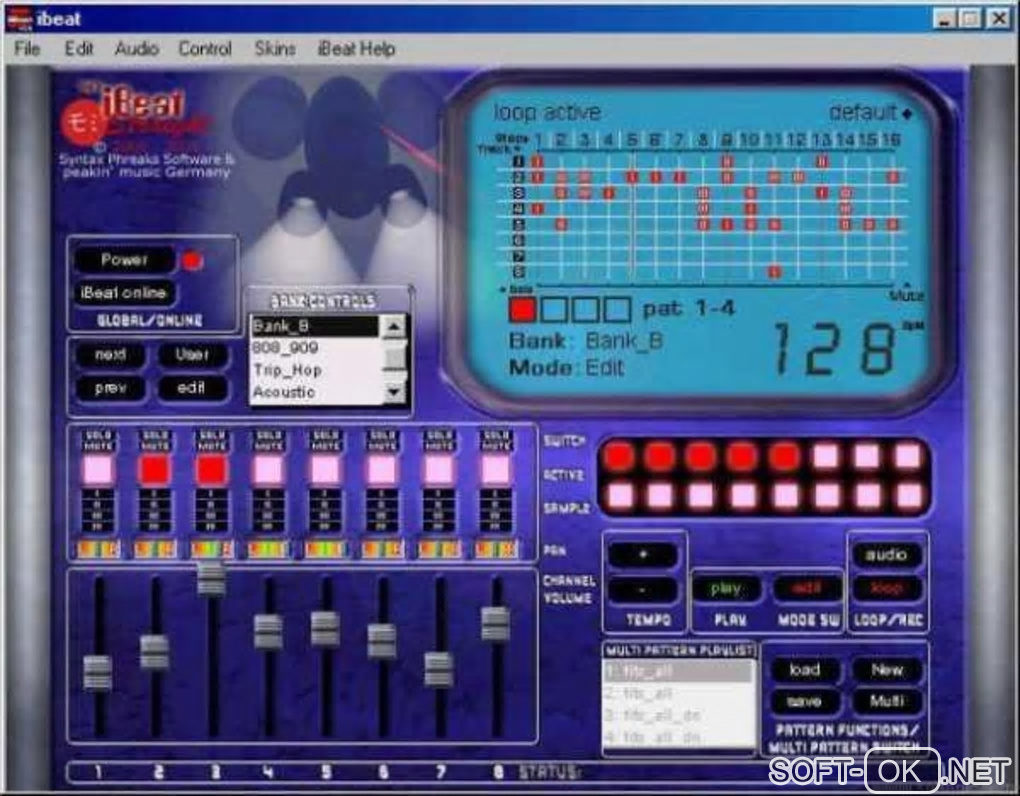Select Trip_Hop in bank list
Image resolution: width=1020 pixels, height=796 pixels.
tap(315, 370)
